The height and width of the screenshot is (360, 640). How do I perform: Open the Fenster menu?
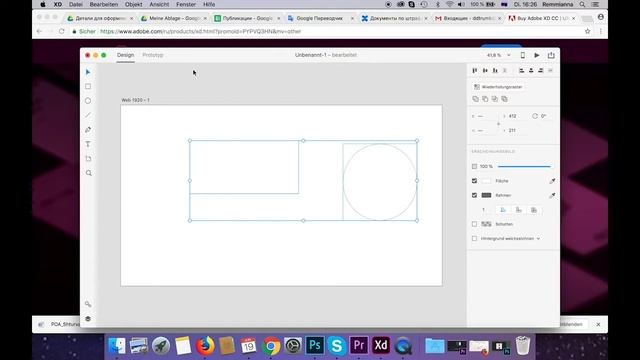pyautogui.click(x=186, y=4)
